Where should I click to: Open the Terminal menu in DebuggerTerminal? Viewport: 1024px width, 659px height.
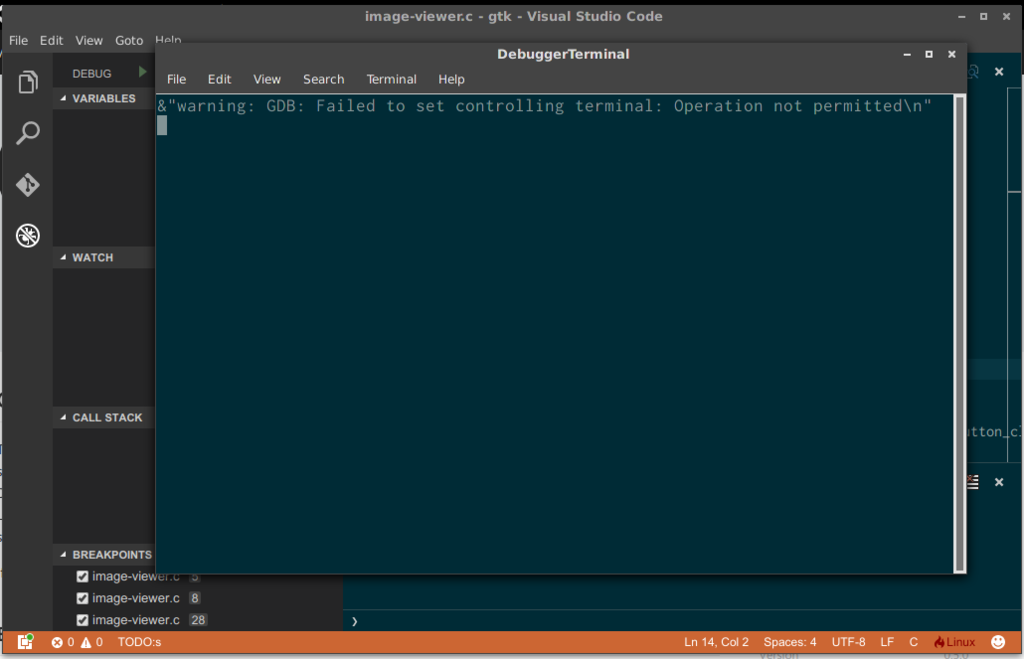tap(391, 79)
